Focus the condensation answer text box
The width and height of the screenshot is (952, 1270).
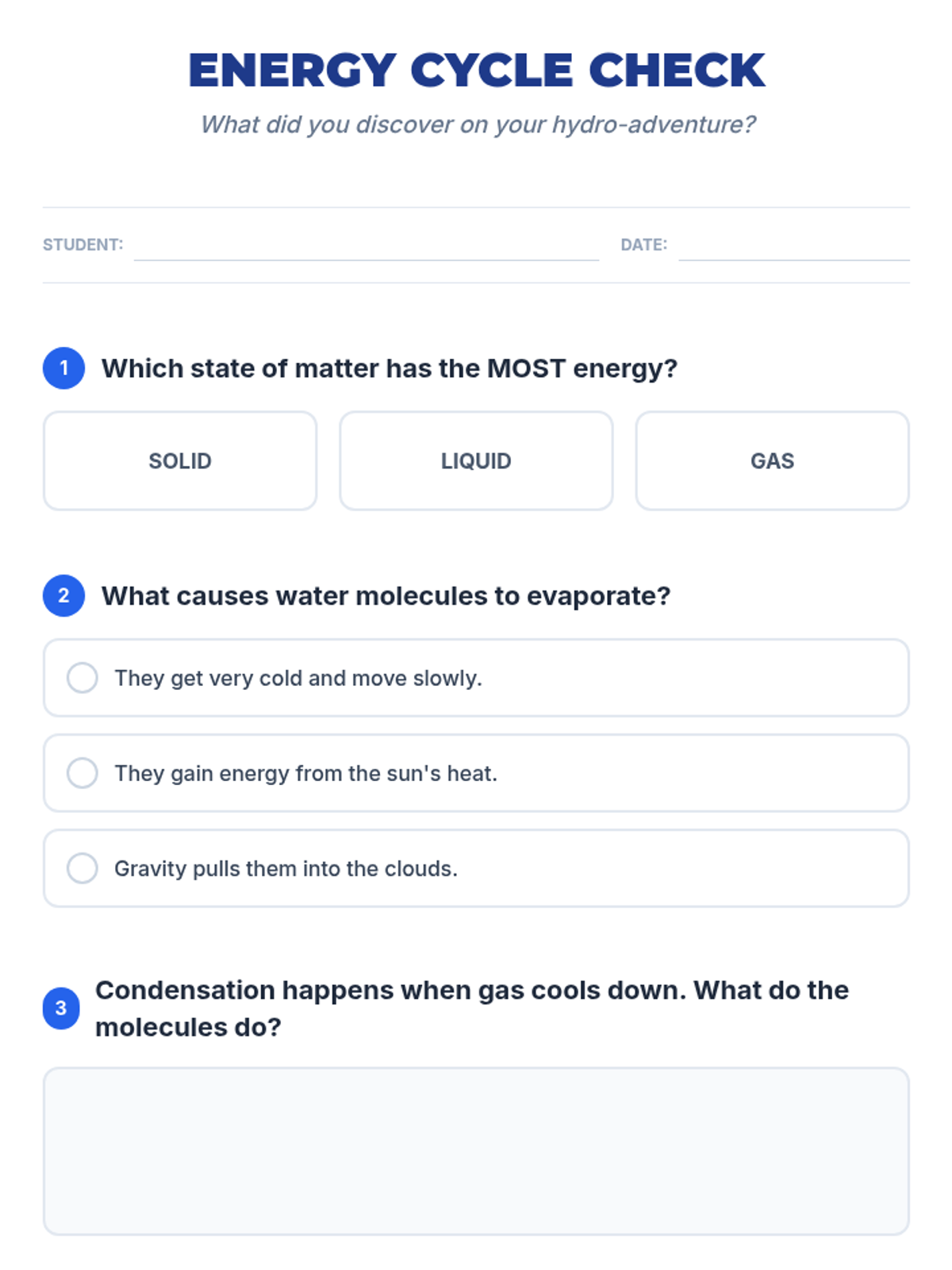(x=476, y=1151)
